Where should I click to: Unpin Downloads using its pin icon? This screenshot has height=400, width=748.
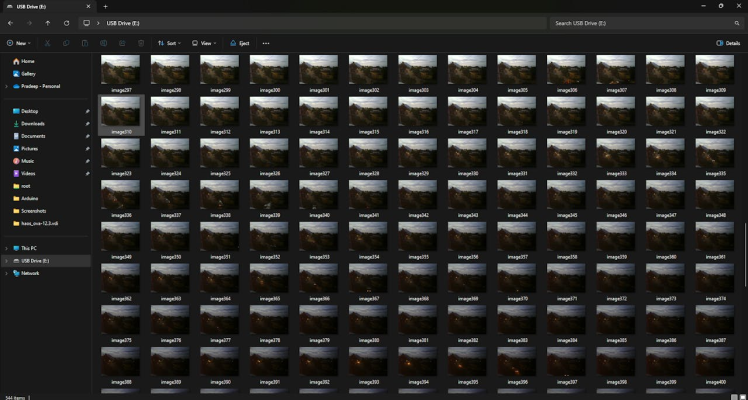pyautogui.click(x=87, y=123)
